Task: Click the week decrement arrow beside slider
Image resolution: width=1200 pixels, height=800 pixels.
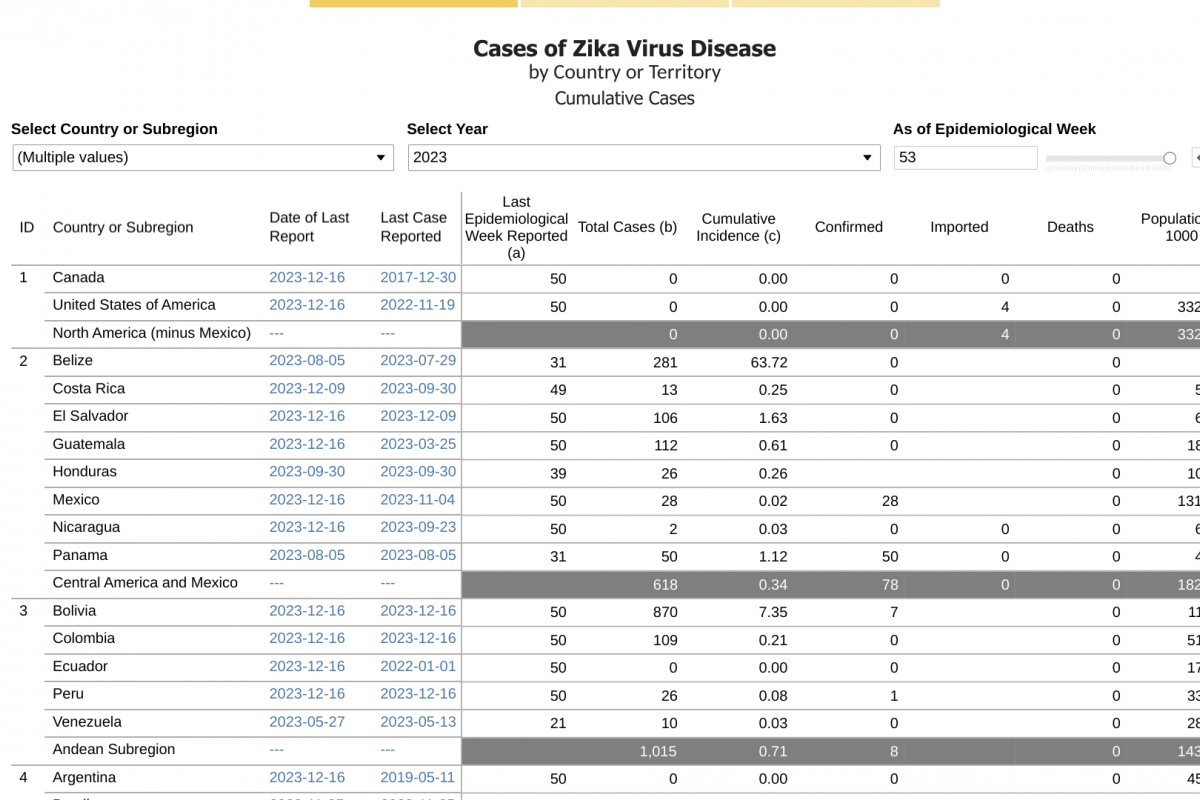Action: point(1196,158)
